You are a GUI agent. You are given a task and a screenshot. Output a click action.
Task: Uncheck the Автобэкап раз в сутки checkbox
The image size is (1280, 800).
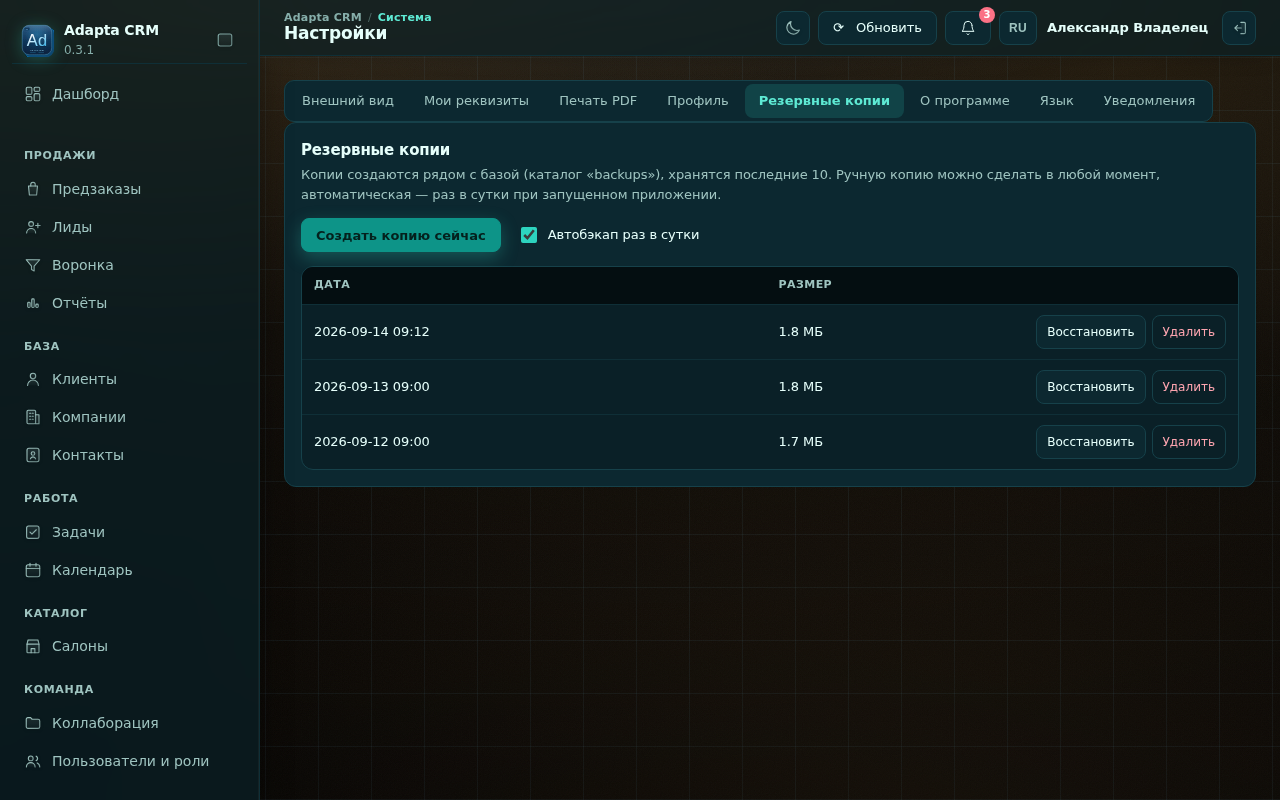tap(529, 235)
